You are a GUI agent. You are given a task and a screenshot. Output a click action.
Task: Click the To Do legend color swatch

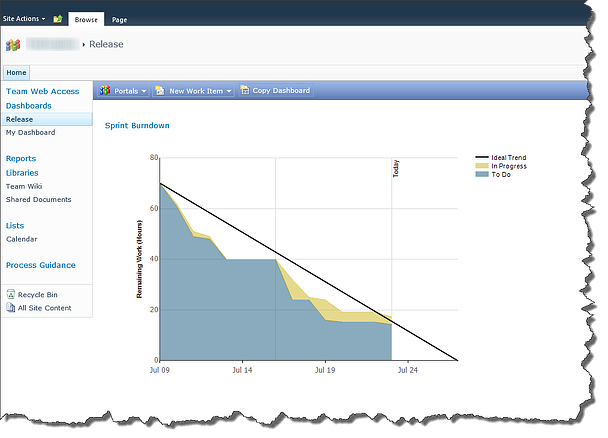click(x=481, y=174)
